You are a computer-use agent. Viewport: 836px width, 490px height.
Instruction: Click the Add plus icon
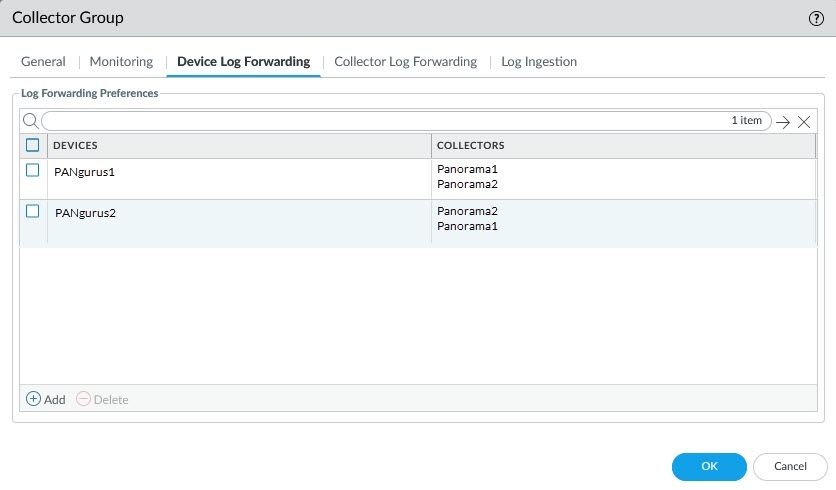click(33, 399)
